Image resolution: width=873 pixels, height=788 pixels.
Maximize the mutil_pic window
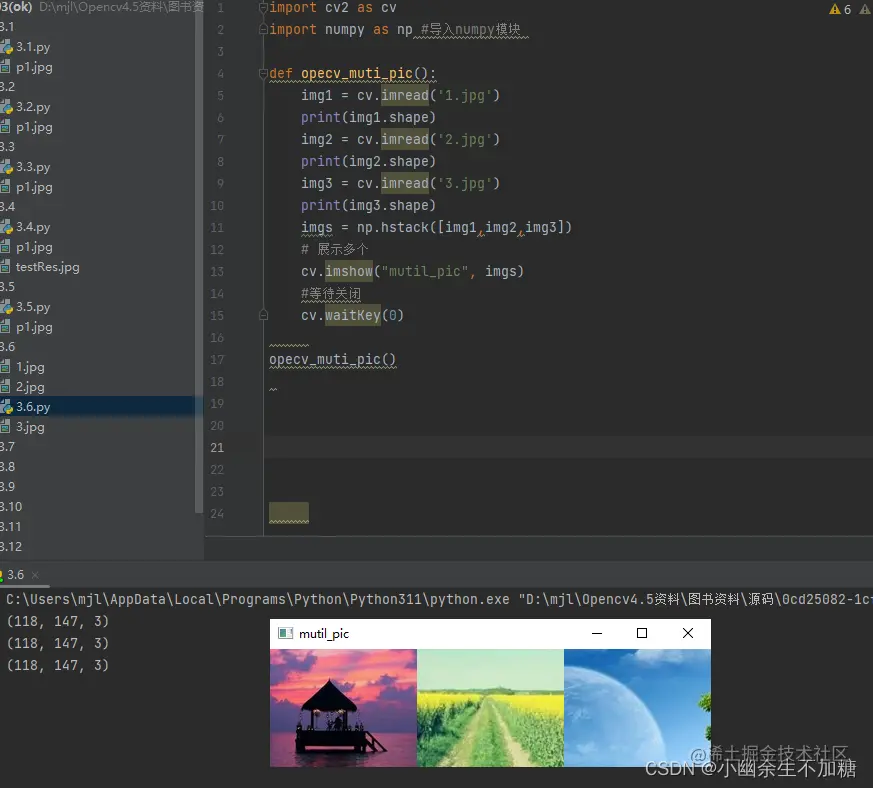coord(642,633)
